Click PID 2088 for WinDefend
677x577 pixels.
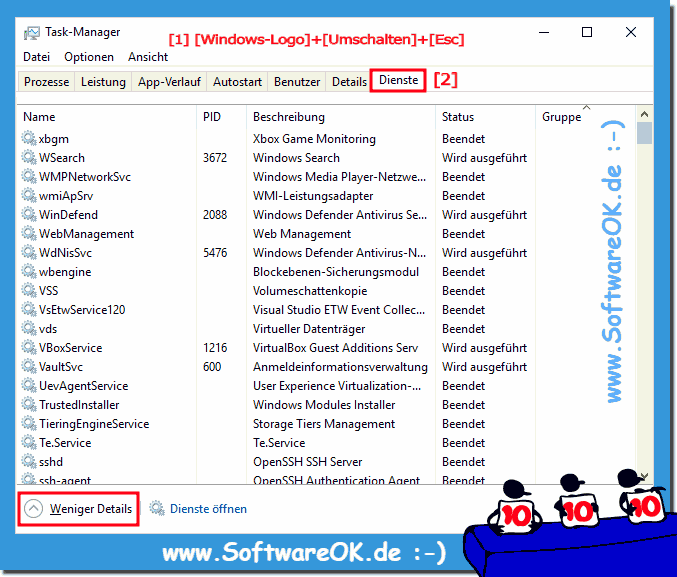point(215,215)
